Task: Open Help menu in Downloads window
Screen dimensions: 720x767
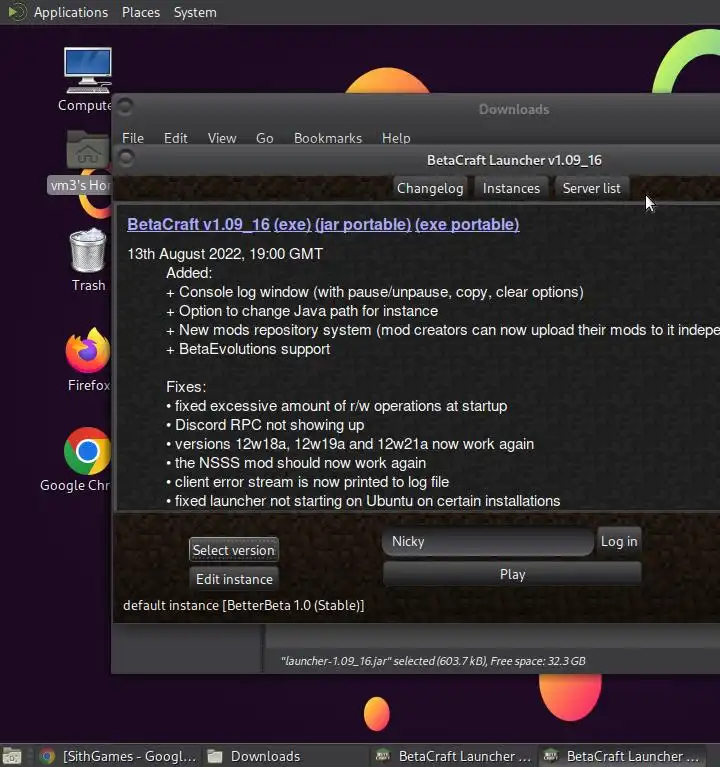Action: click(x=396, y=138)
